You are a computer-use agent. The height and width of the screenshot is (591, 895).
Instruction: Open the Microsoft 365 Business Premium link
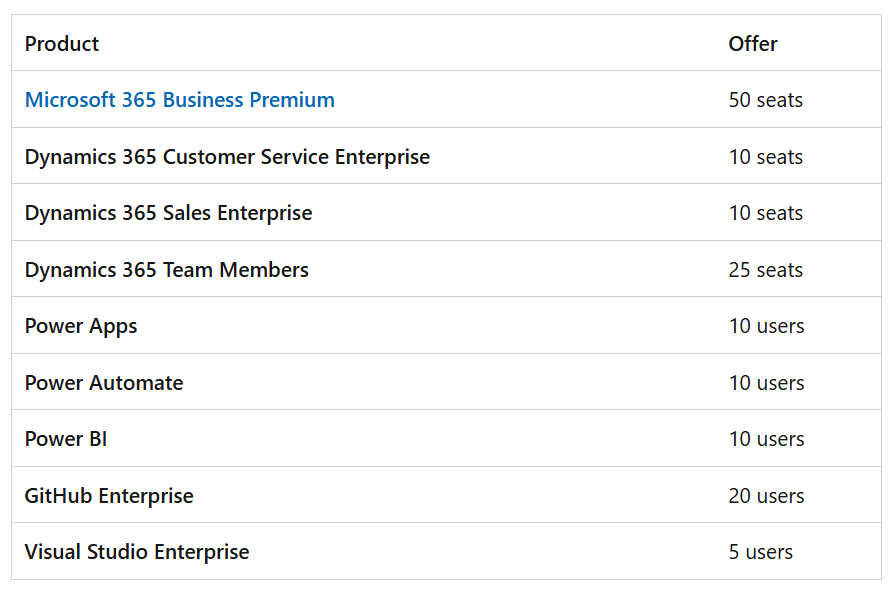click(180, 100)
